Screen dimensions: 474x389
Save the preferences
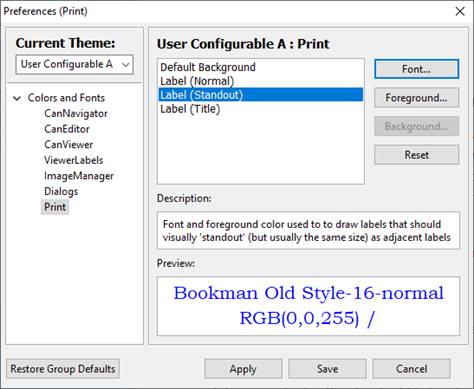click(327, 369)
